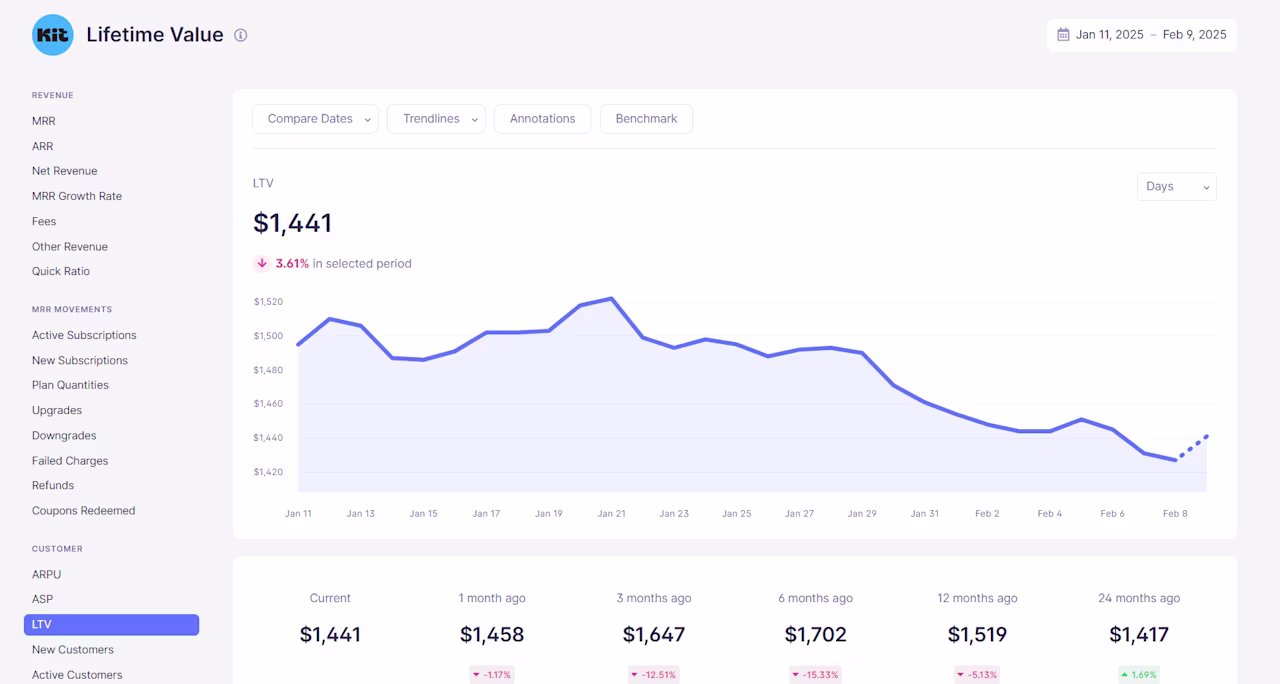This screenshot has width=1280, height=684.
Task: Open the MRR report in sidebar
Action: pos(44,121)
